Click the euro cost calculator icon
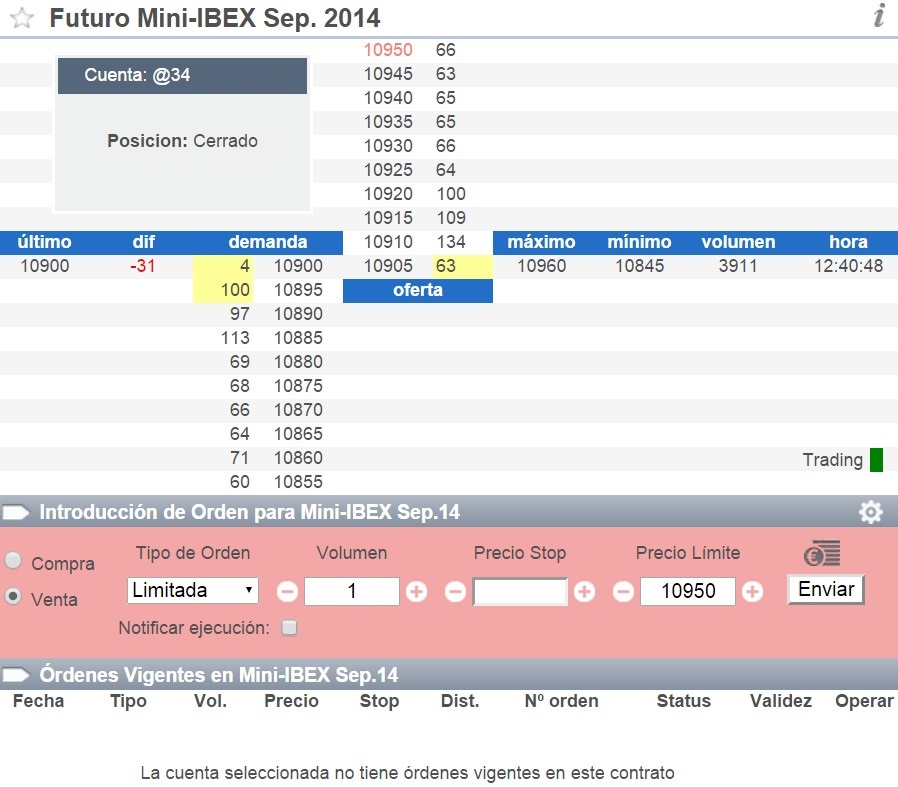The image size is (898, 787). 822,553
